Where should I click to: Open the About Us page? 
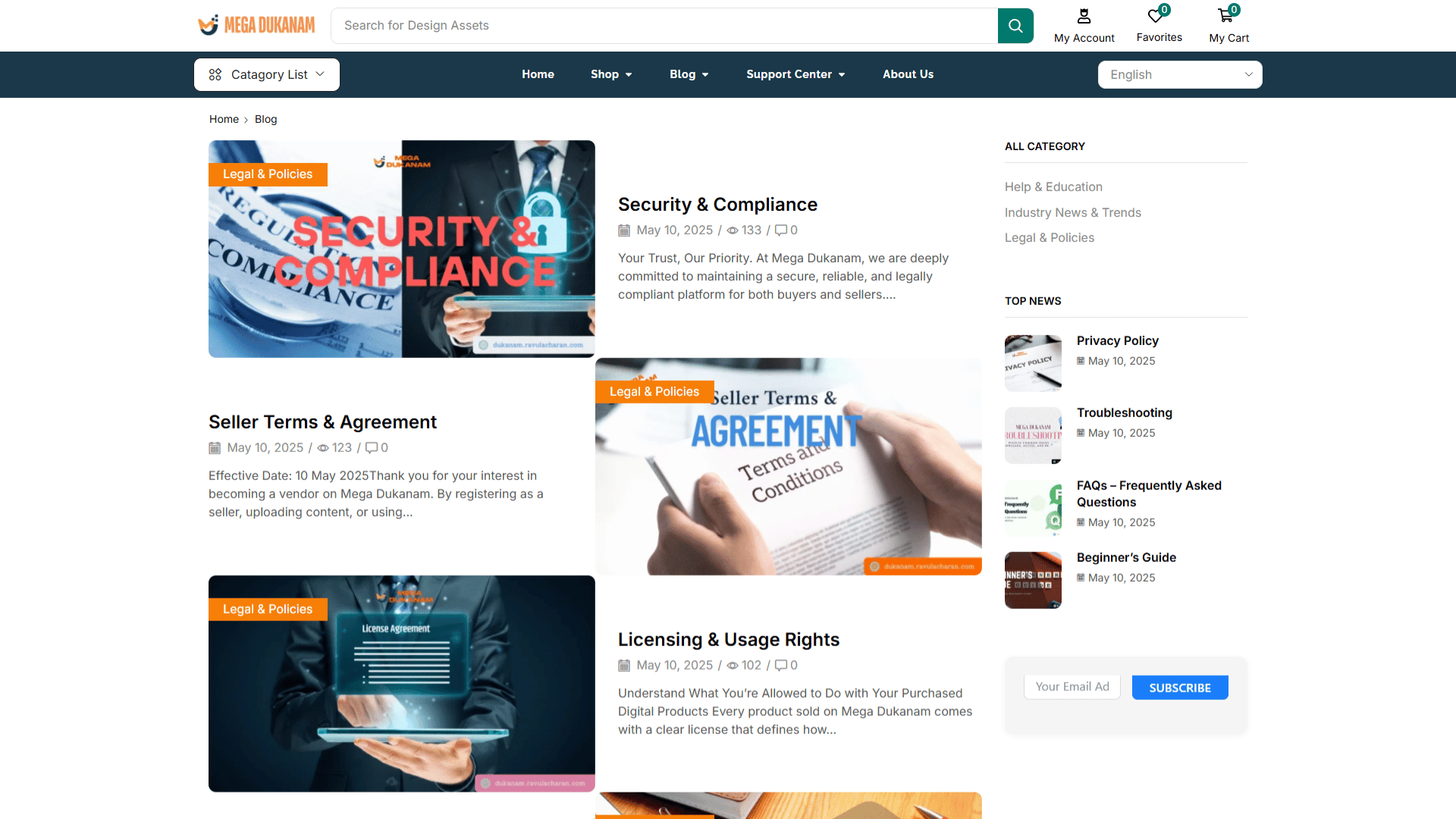click(908, 74)
